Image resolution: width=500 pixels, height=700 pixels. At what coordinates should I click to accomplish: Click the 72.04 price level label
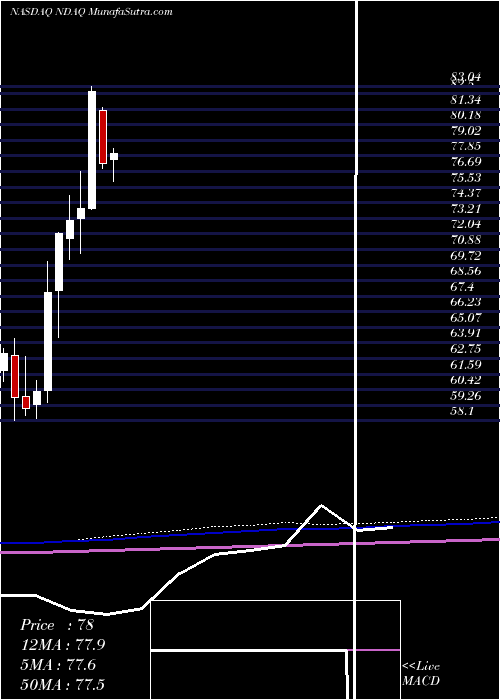coord(466,224)
